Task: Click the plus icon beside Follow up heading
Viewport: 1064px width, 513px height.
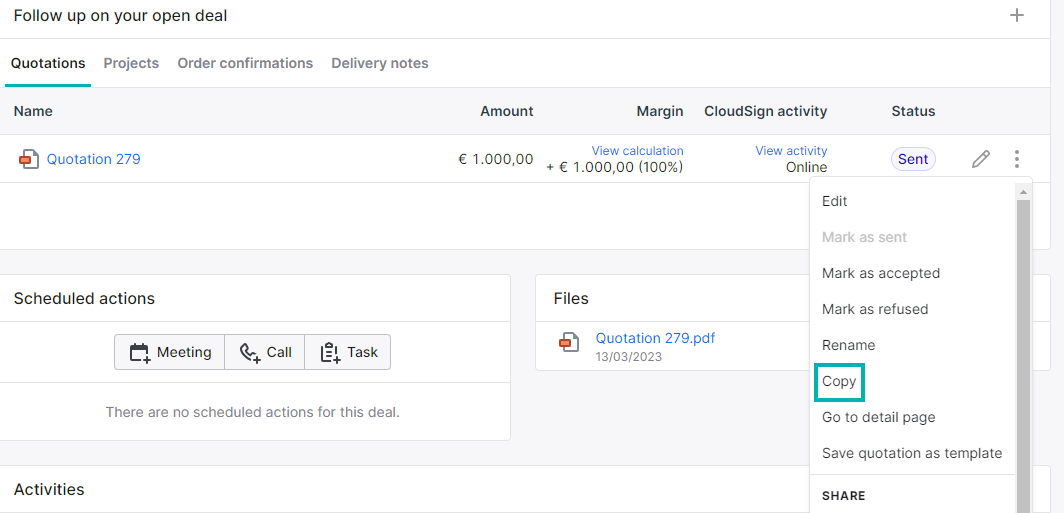Action: point(1016,15)
